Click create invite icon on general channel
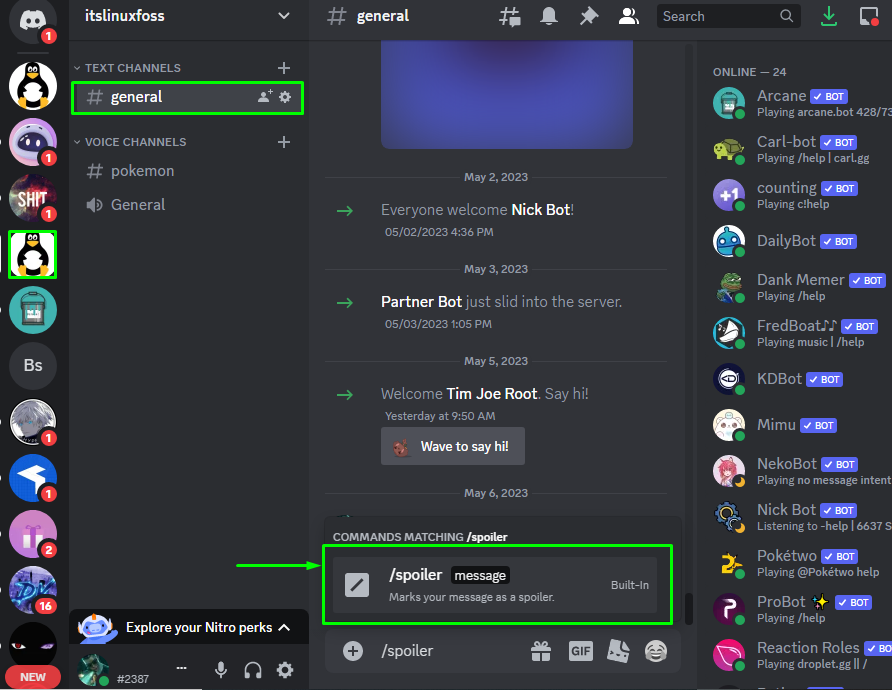892x690 pixels. pyautogui.click(x=265, y=97)
